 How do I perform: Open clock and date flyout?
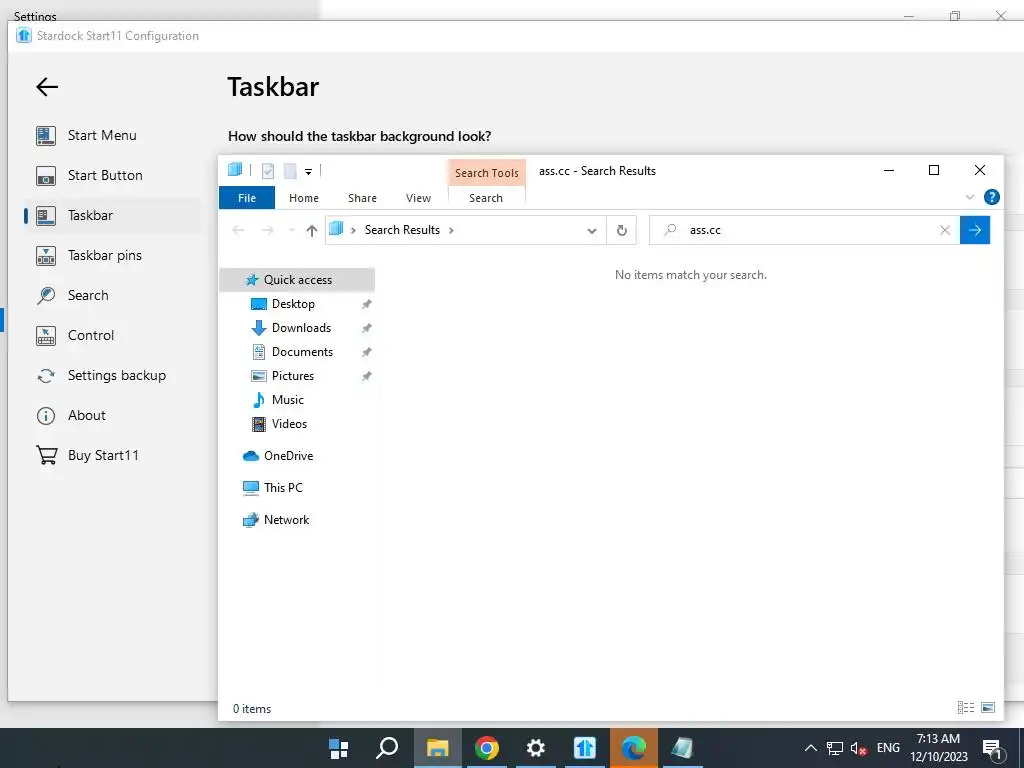pos(938,748)
